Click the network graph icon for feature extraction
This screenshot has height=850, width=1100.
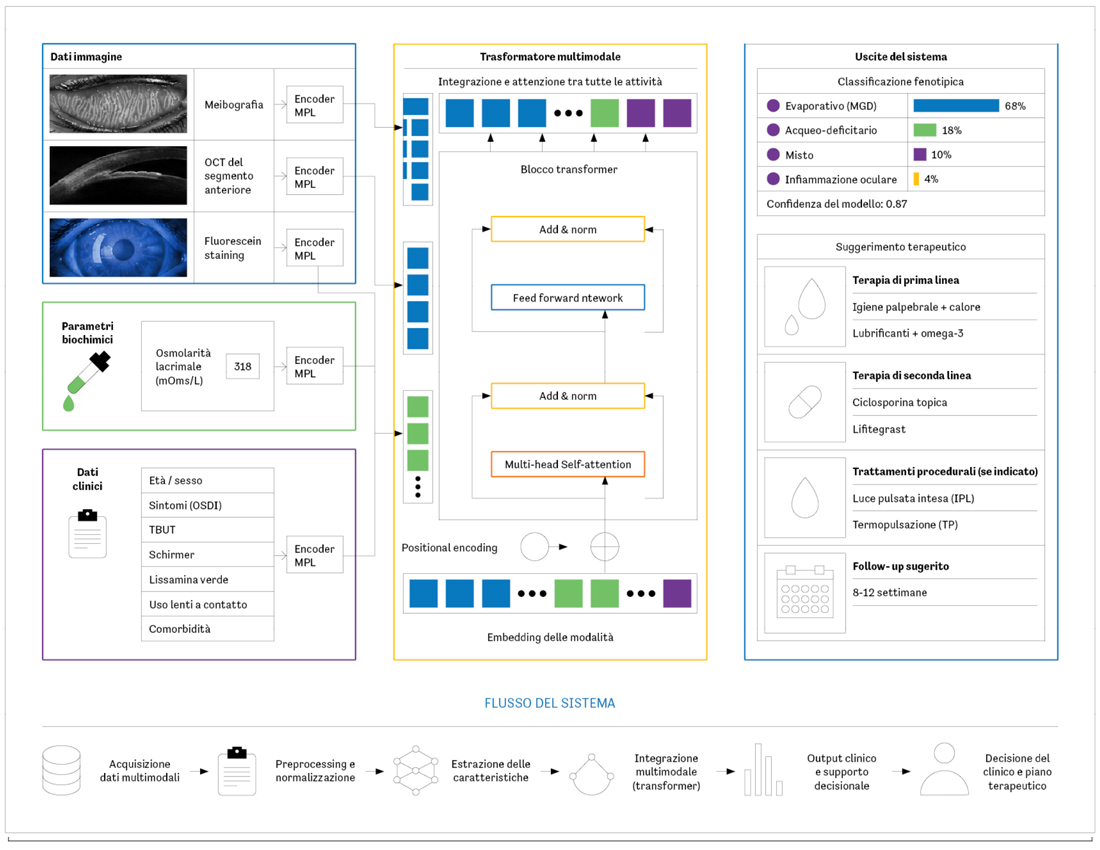point(415,771)
